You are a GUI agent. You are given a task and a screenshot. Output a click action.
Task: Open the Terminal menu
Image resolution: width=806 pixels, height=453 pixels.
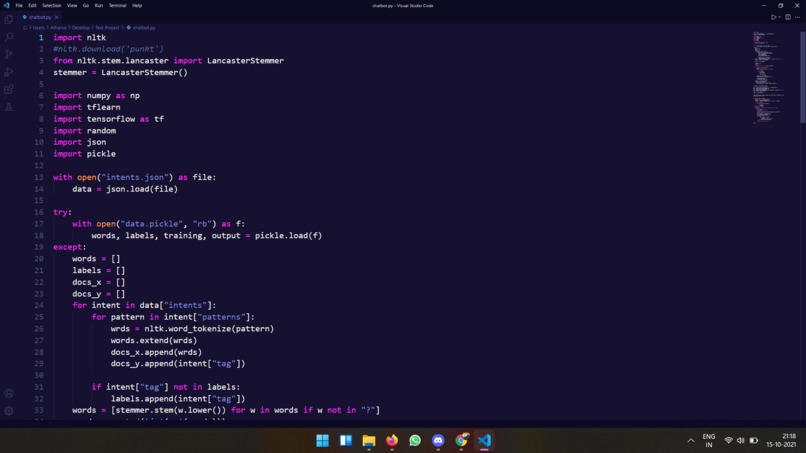coord(117,6)
